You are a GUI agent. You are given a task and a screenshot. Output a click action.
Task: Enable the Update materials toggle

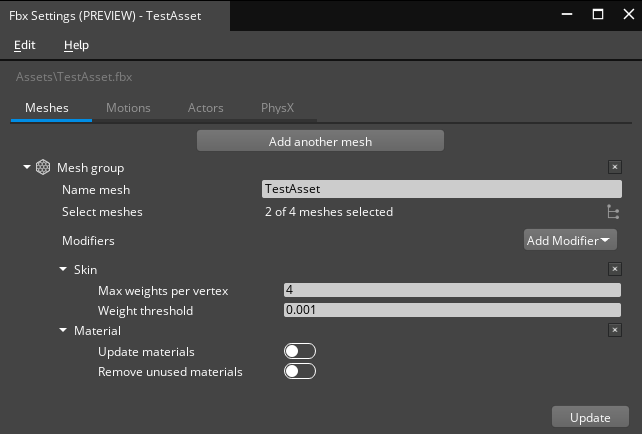[300, 351]
